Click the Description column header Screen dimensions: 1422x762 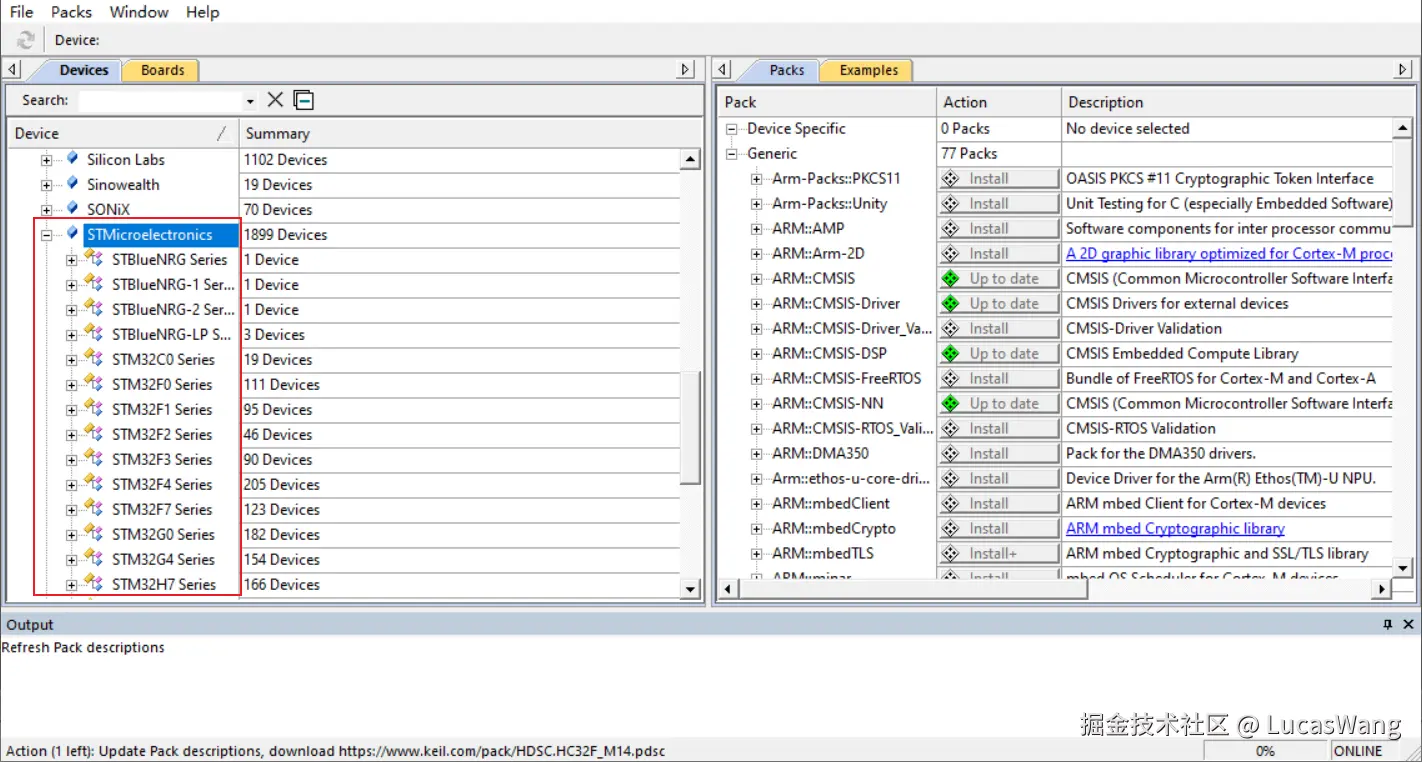tap(1236, 102)
